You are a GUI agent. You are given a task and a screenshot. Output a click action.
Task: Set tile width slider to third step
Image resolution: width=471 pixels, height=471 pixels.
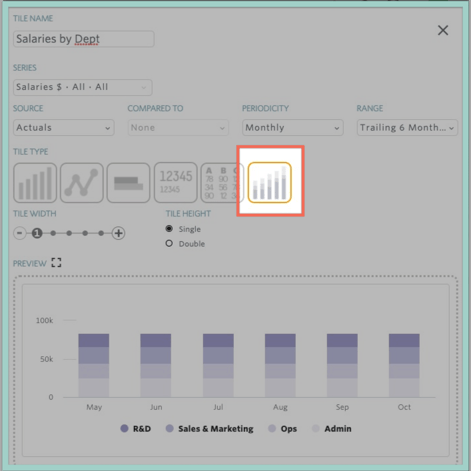pyautogui.click(x=69, y=233)
